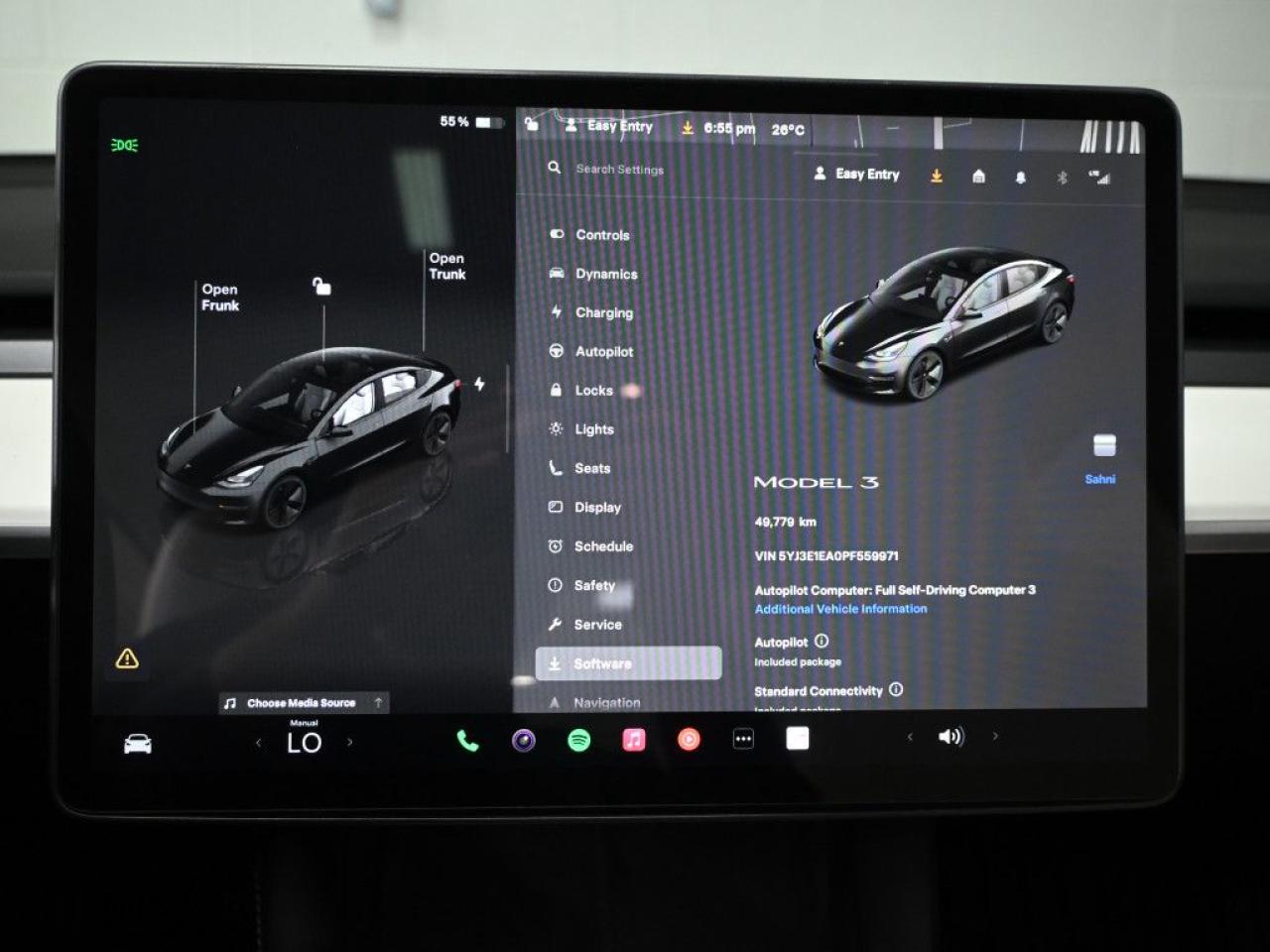Tap the 26°C outside temperature

(x=788, y=130)
